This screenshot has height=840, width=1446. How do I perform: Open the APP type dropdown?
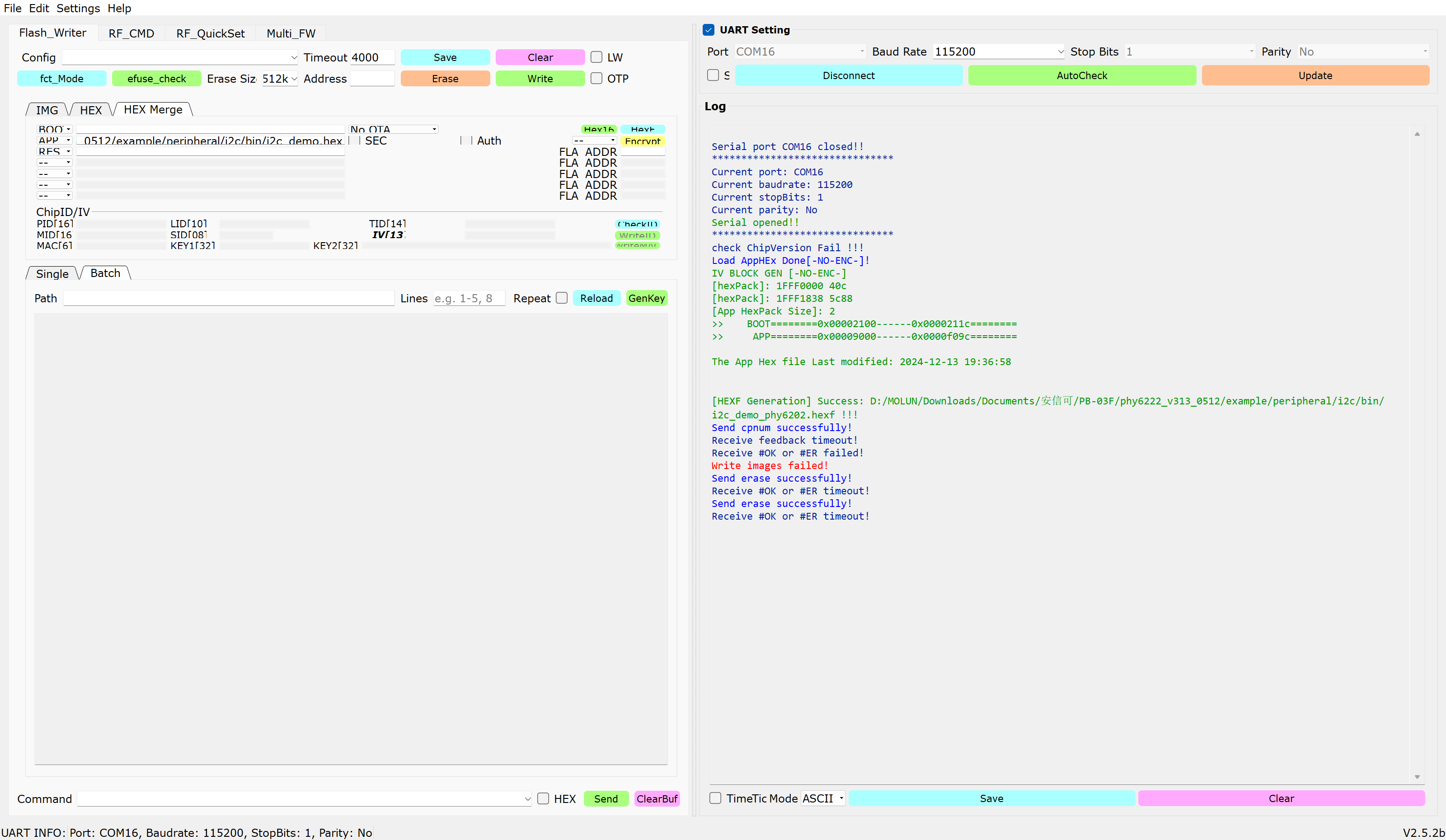pos(55,140)
